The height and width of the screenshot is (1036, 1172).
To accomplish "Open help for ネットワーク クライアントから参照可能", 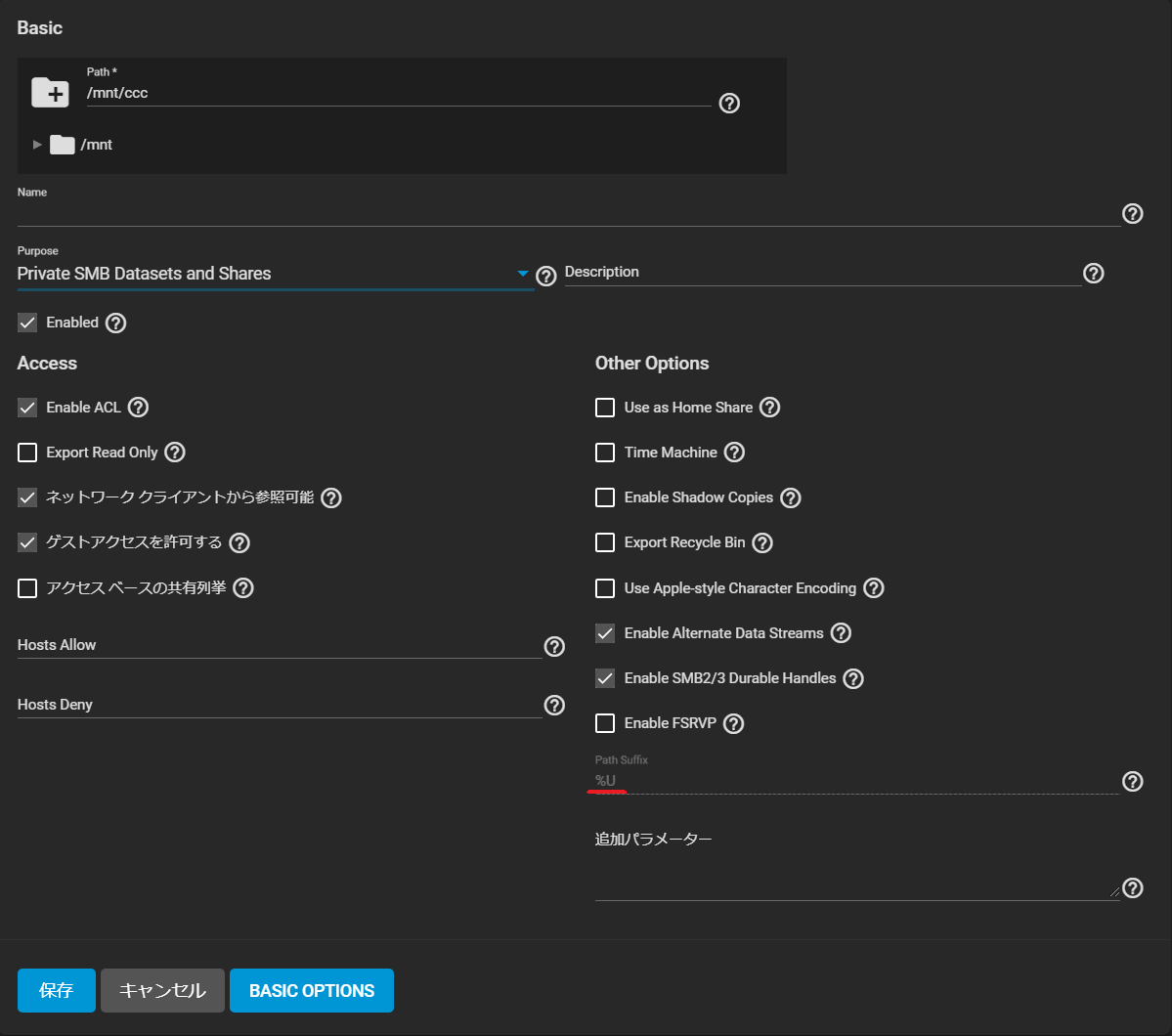I will 331,497.
